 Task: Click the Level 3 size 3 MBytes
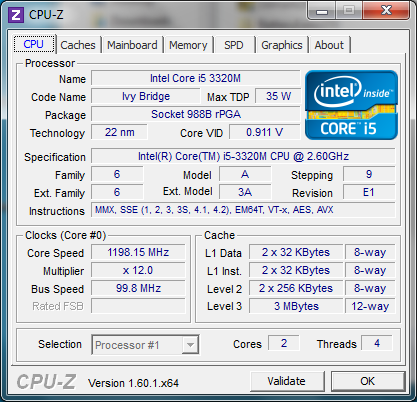point(296,306)
